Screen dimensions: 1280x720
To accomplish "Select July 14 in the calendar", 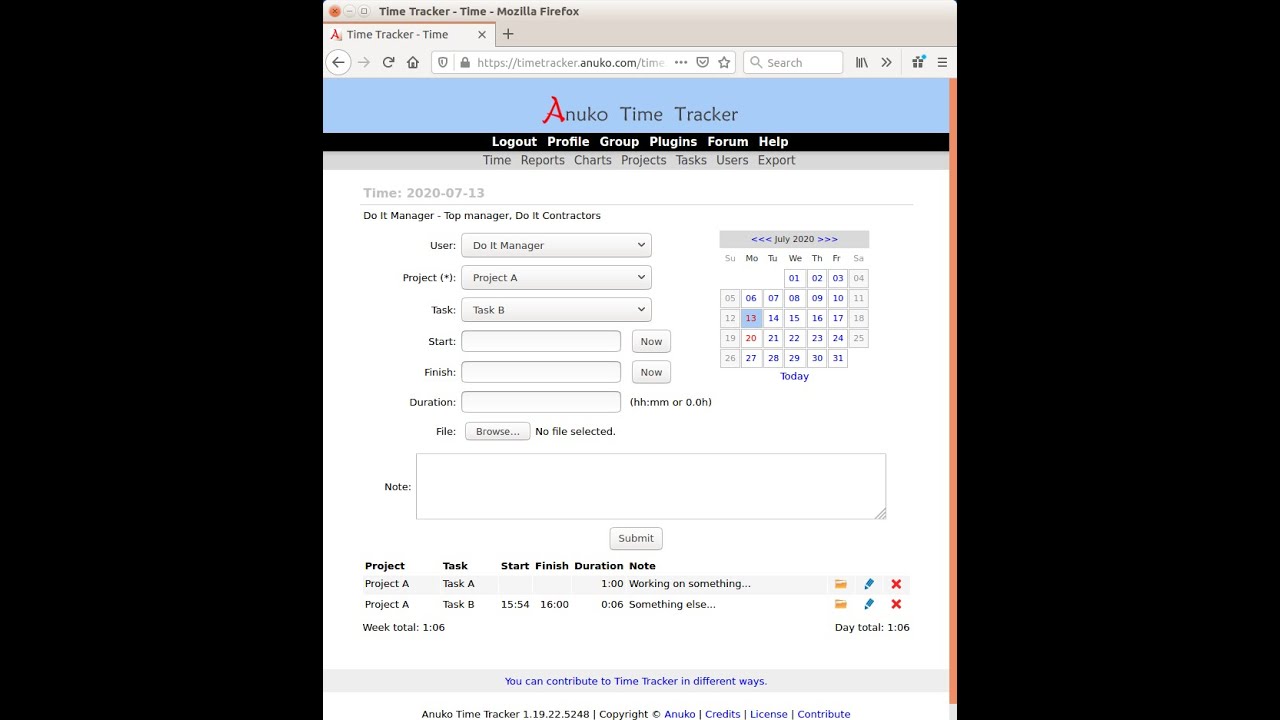I will click(x=773, y=318).
